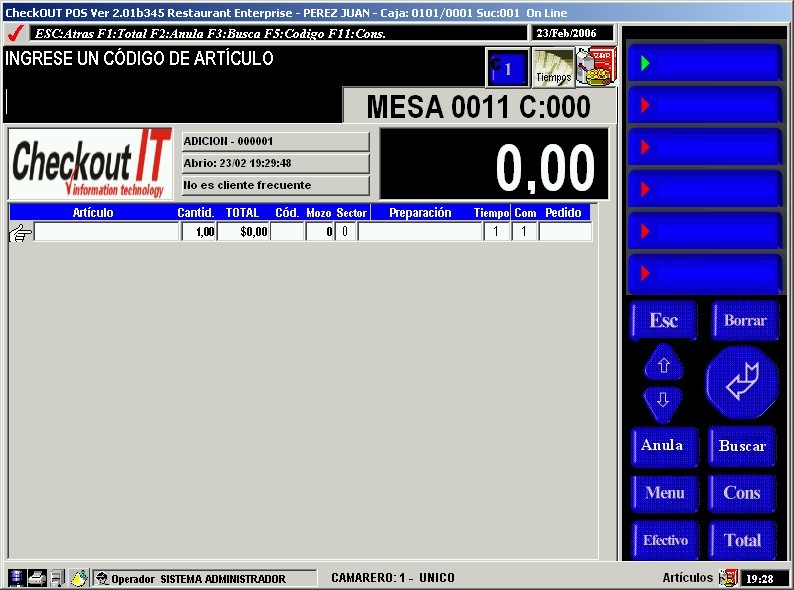Click the Operador SISTEMA ADMINISTRADOR status field
This screenshot has width=794, height=590.
pyautogui.click(x=205, y=578)
